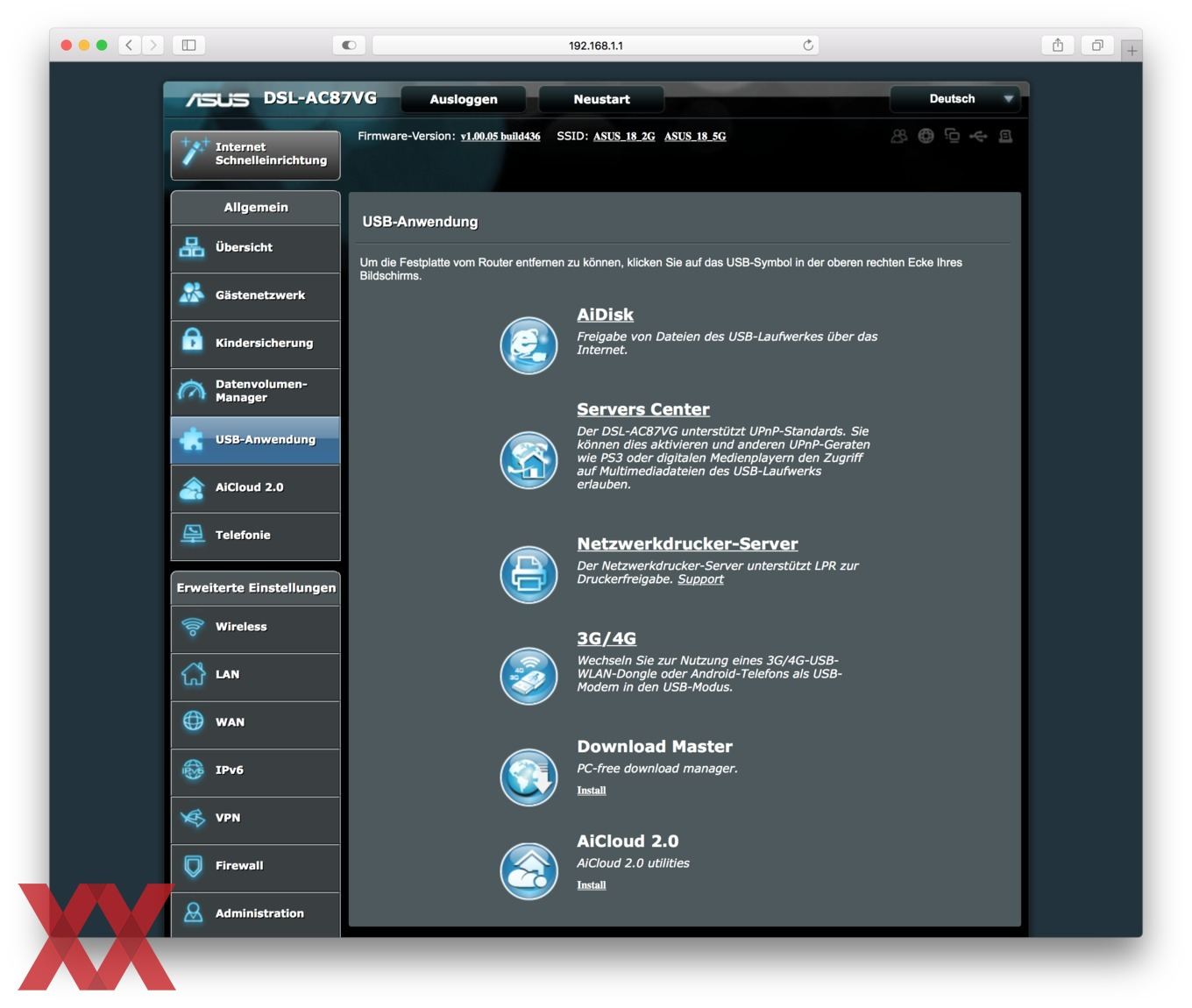Open AiCloud 2.0 in sidebar
Screen dimensions: 1192x1008
click(x=255, y=487)
